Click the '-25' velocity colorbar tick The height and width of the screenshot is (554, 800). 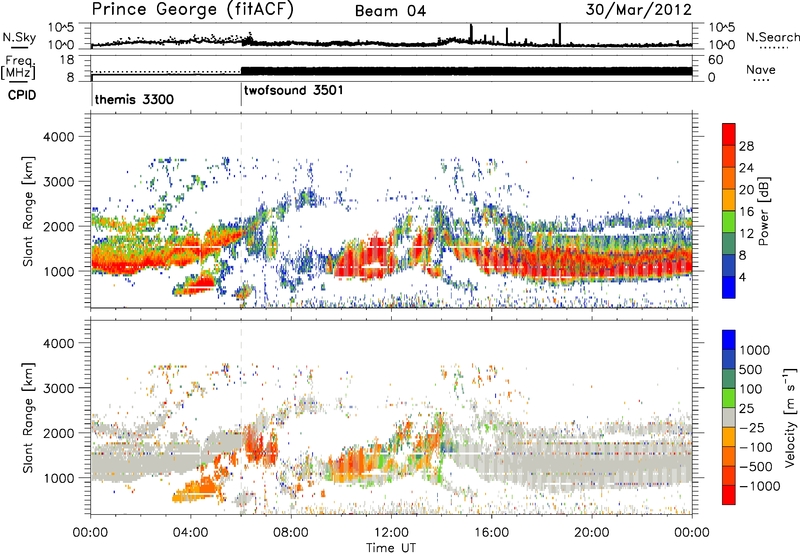tap(753, 428)
